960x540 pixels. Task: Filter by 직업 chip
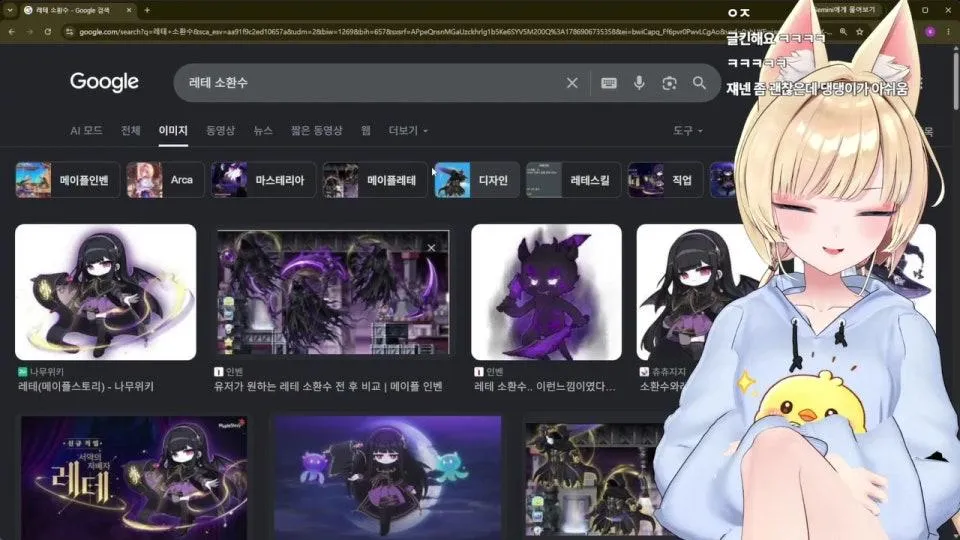[x=665, y=180]
